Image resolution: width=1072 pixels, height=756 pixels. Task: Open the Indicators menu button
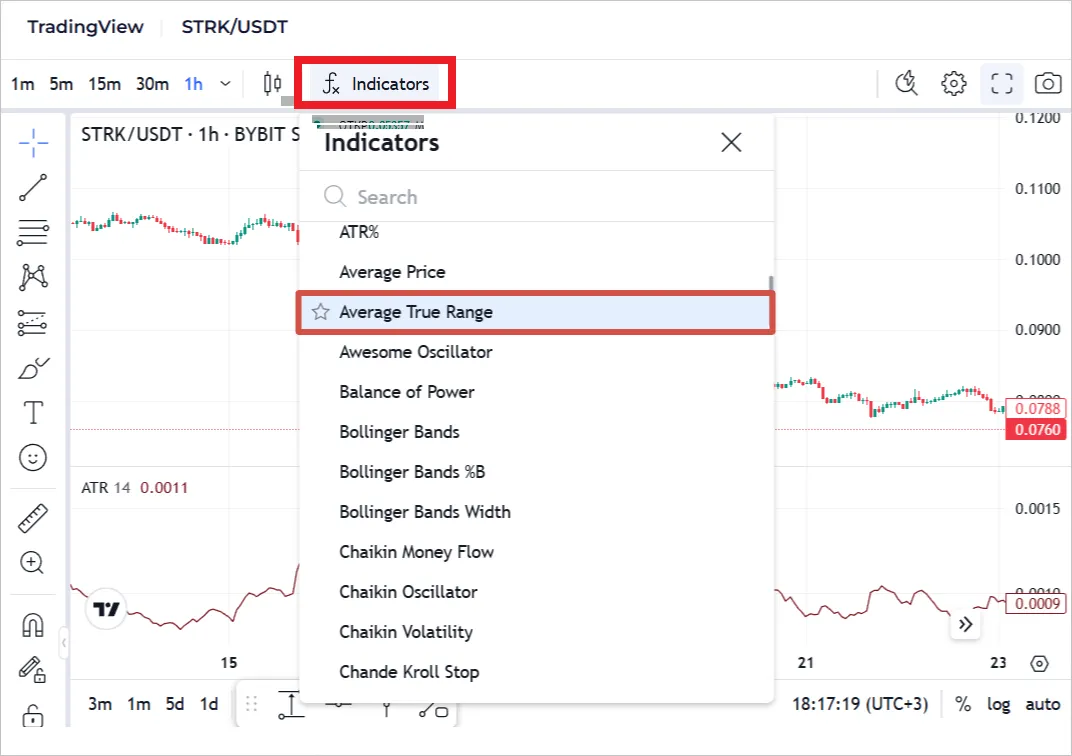click(x=376, y=84)
